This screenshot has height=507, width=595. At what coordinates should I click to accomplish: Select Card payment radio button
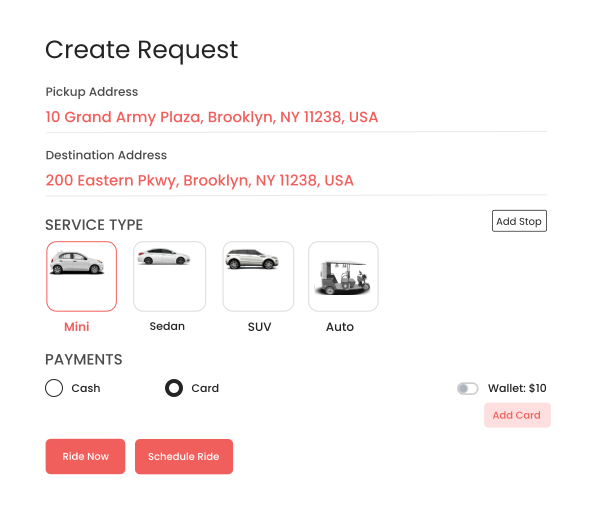click(x=174, y=388)
